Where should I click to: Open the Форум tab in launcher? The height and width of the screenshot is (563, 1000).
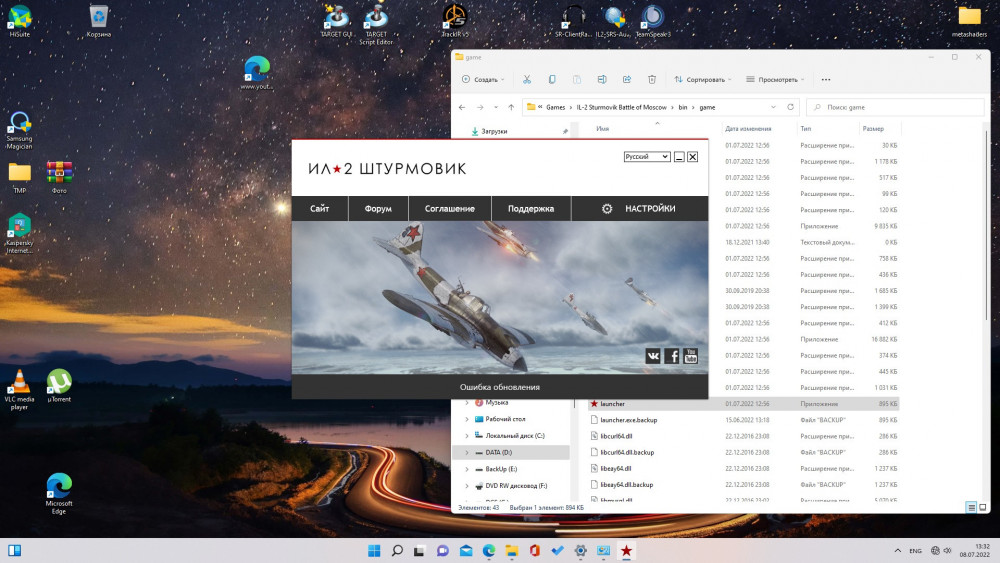pos(378,208)
